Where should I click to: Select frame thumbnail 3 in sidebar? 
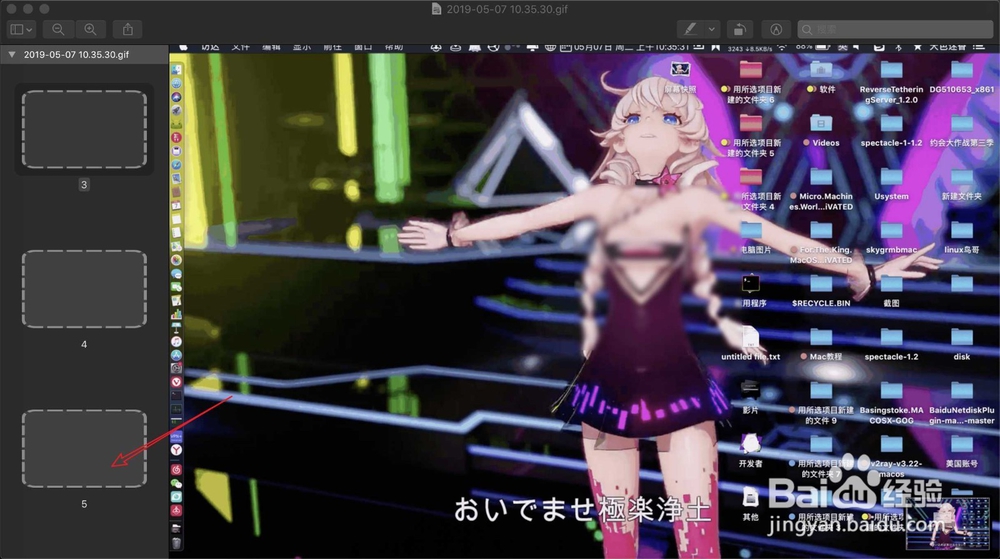(84, 129)
